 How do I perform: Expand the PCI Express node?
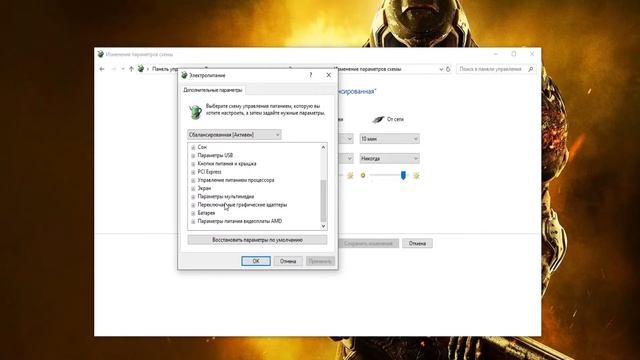(x=193, y=172)
